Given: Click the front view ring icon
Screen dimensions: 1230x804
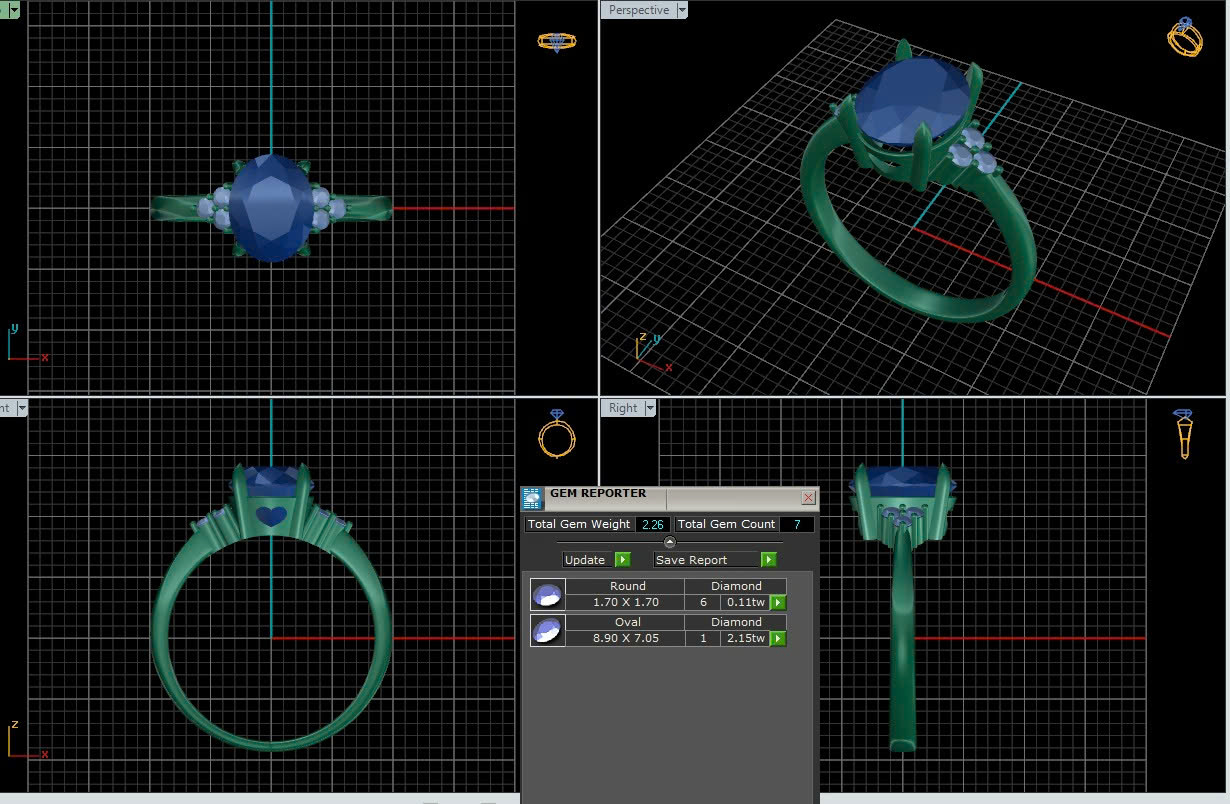Looking at the screenshot, I should pyautogui.click(x=556, y=434).
